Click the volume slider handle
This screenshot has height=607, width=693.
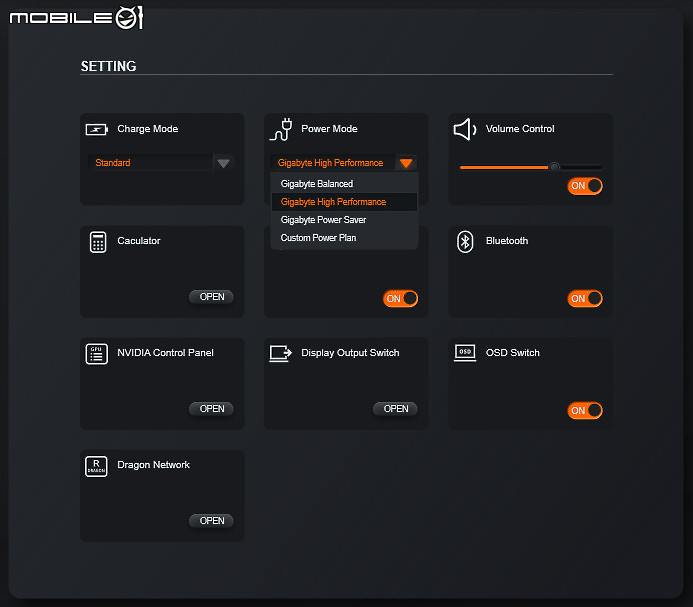click(554, 167)
